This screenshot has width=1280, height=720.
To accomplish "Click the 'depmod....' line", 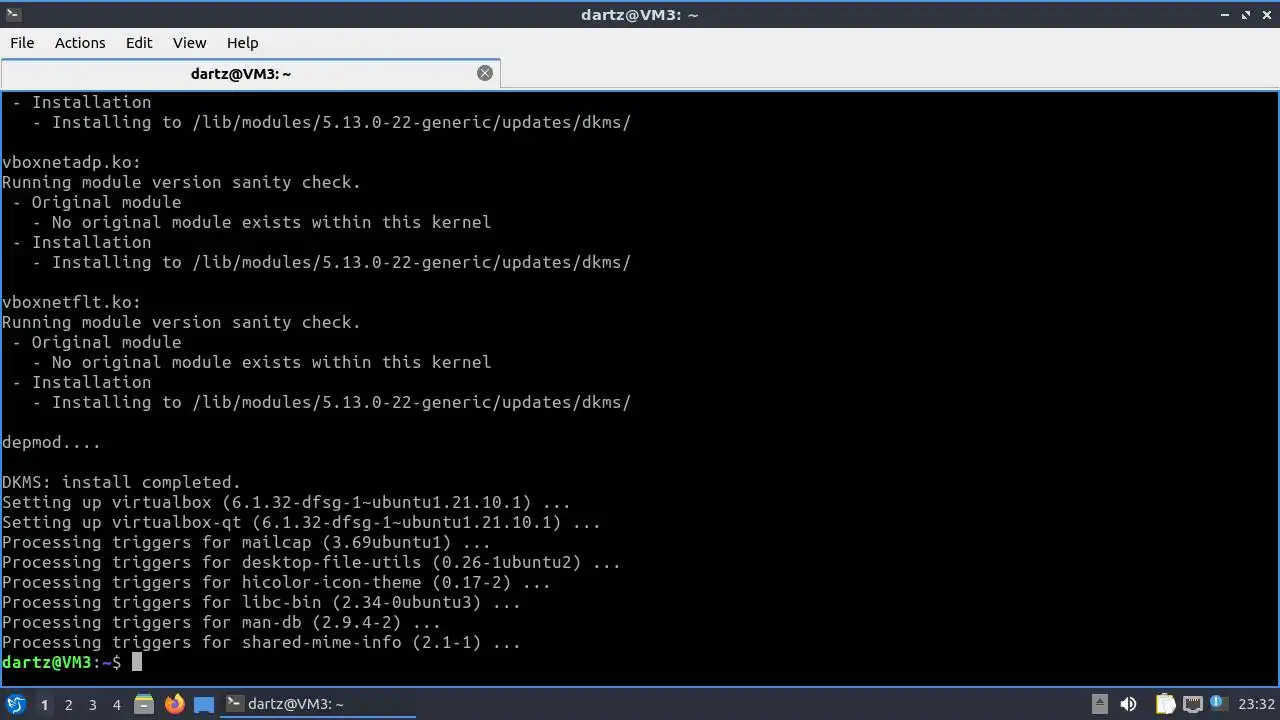I will coord(51,442).
